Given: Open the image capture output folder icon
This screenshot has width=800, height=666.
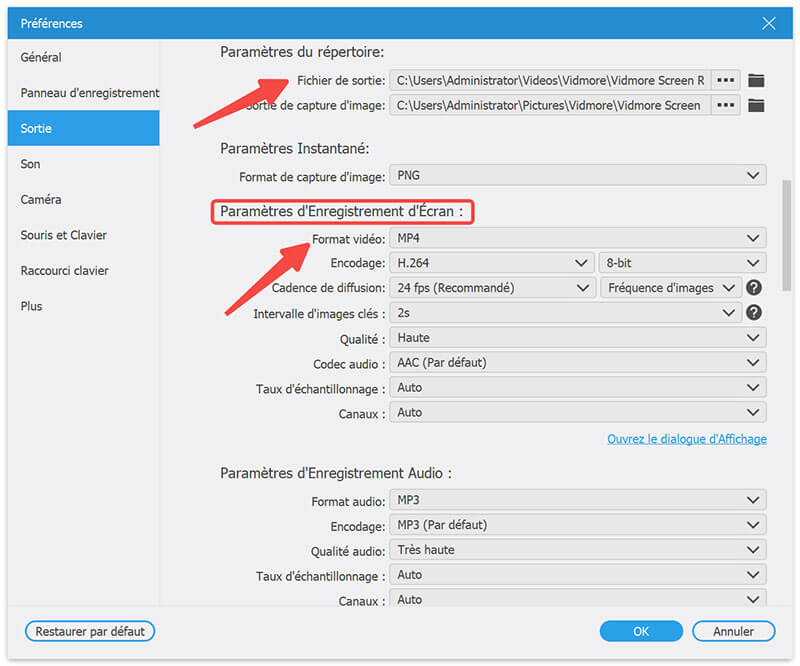Looking at the screenshot, I should click(x=756, y=105).
